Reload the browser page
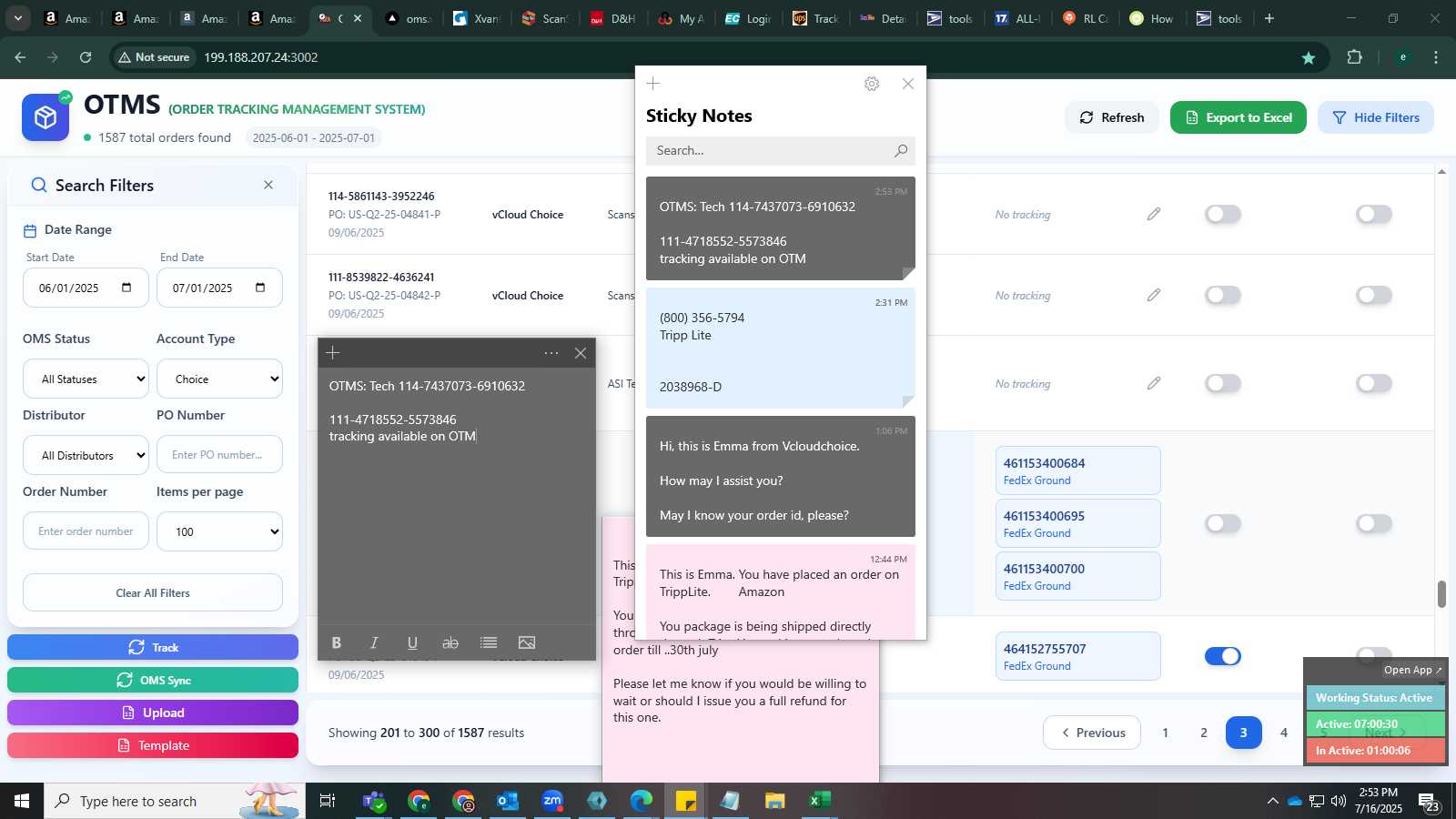This screenshot has height=819, width=1456. pos(86,57)
